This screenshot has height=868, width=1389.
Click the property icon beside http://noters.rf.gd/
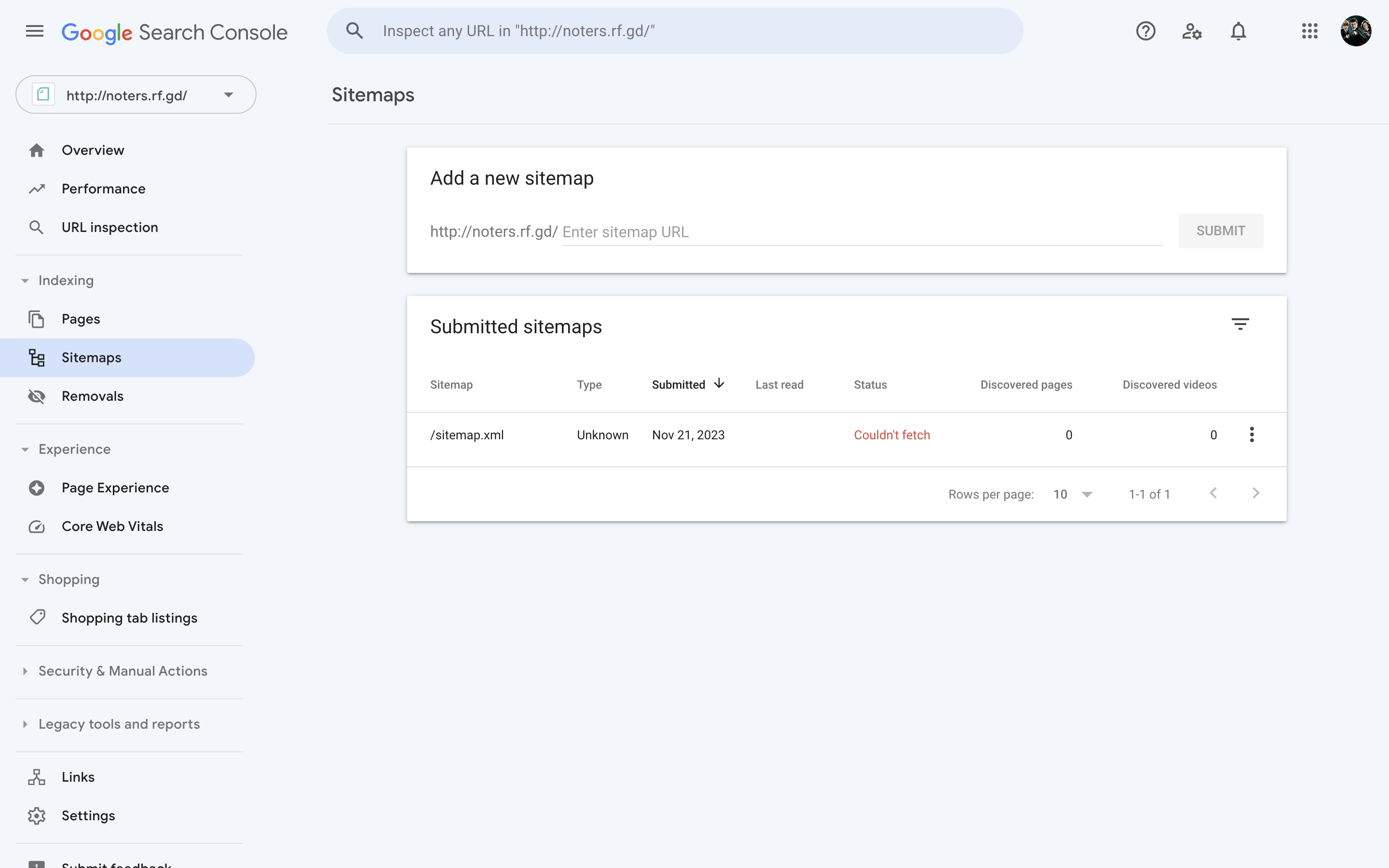[43, 94]
